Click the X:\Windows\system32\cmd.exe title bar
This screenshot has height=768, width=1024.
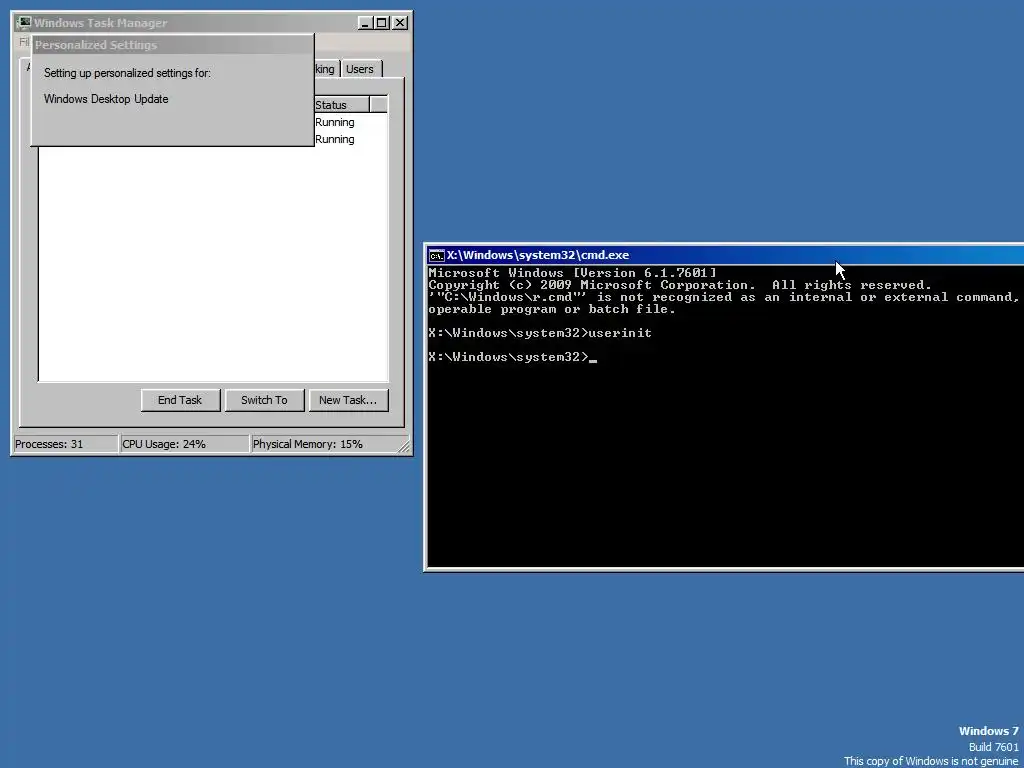[x=725, y=255]
